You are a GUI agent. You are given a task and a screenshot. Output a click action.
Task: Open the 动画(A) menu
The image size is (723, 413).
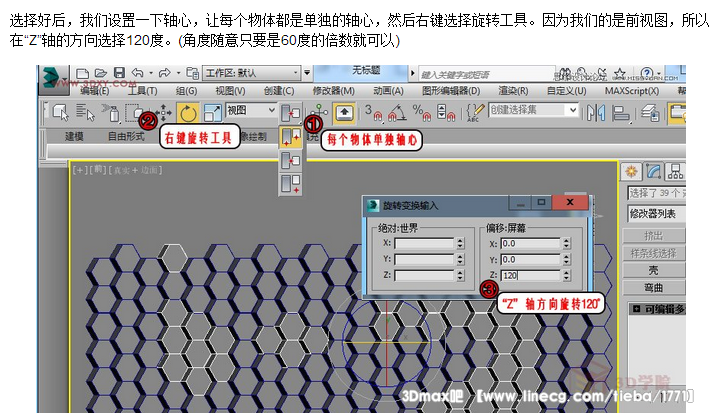tap(388, 91)
